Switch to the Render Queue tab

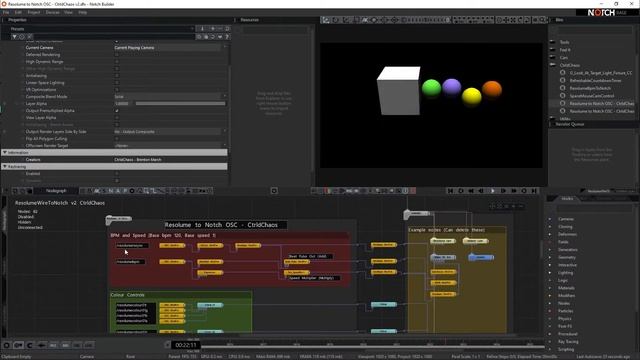tap(570, 124)
